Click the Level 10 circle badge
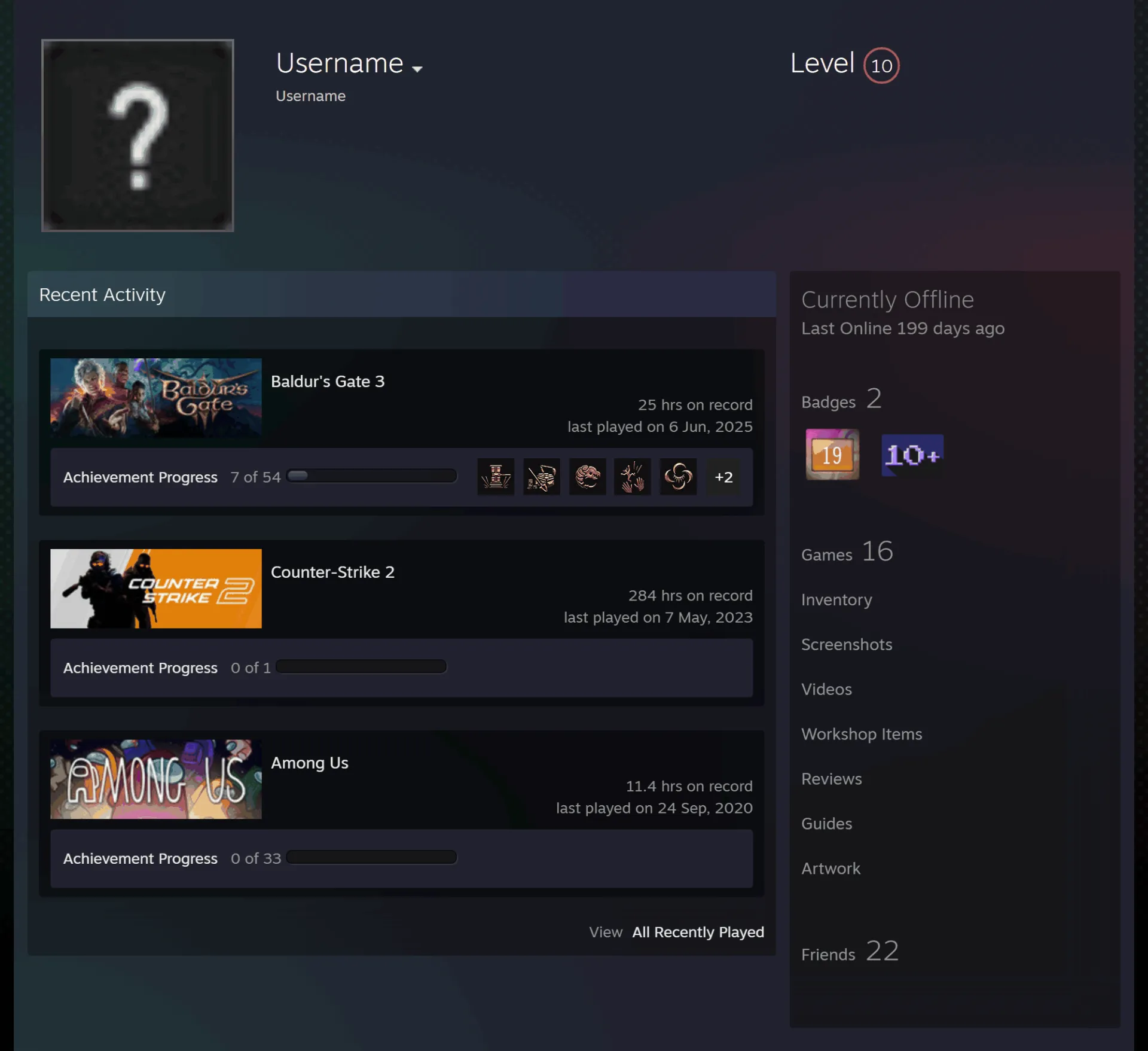 pos(881,65)
